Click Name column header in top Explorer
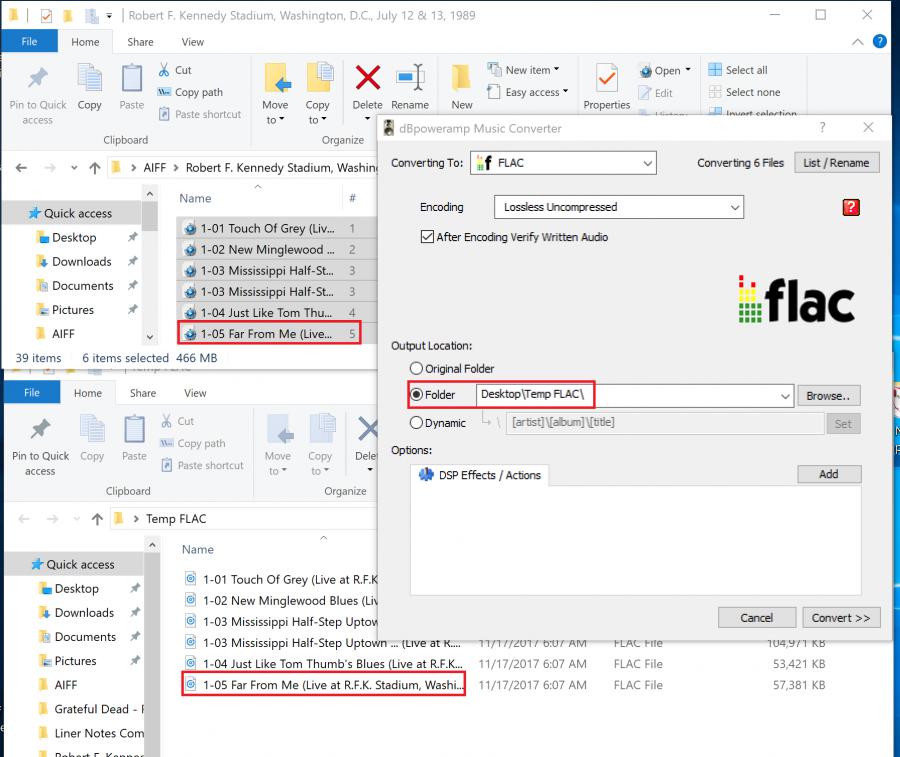900x757 pixels. 195,198
